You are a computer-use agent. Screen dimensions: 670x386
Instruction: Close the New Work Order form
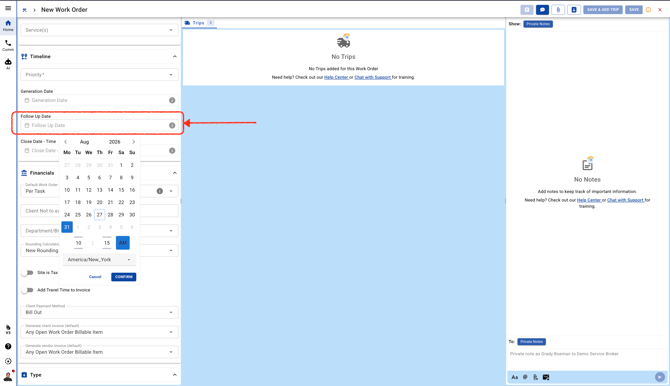[x=660, y=9]
